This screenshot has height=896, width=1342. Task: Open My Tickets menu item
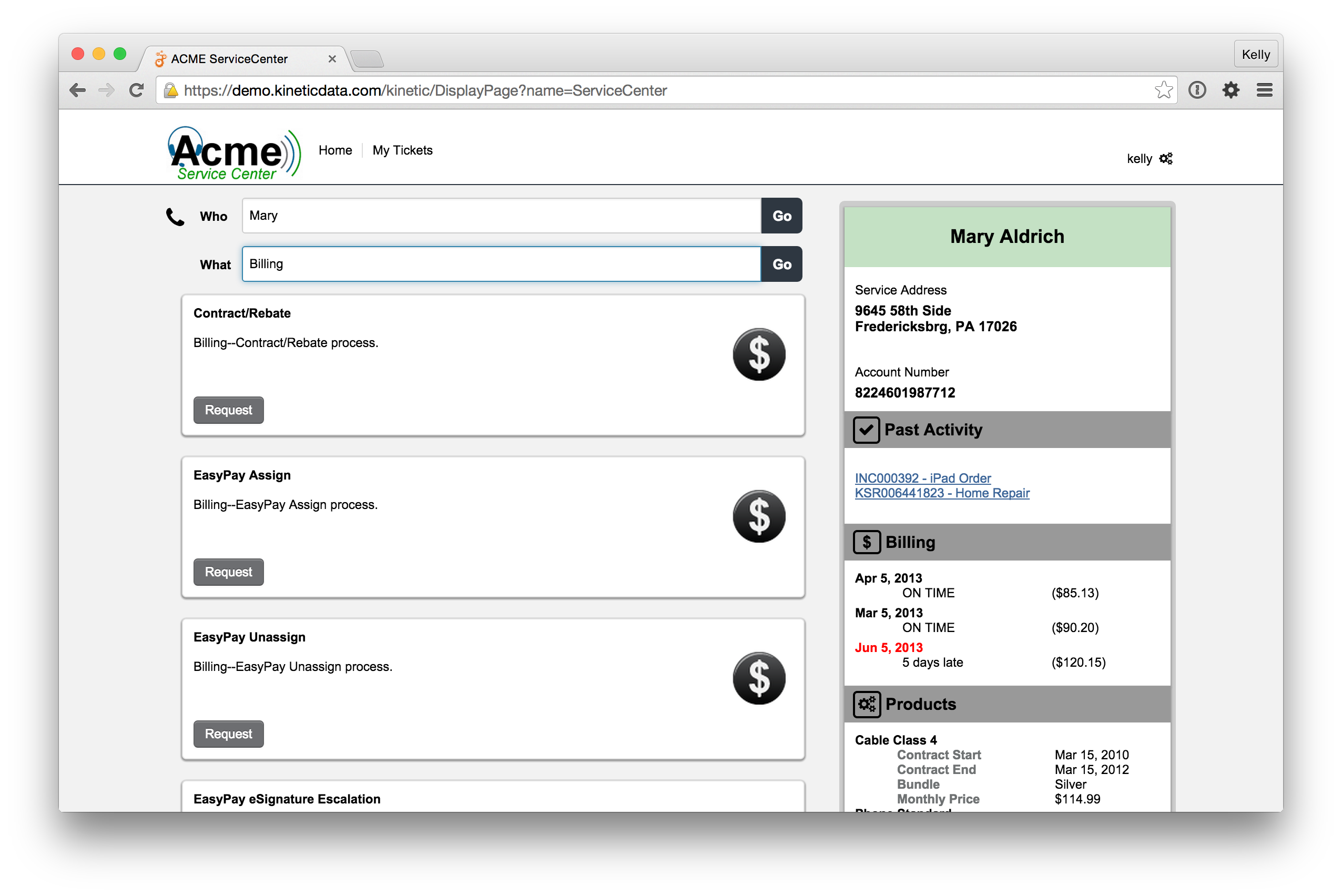[402, 150]
